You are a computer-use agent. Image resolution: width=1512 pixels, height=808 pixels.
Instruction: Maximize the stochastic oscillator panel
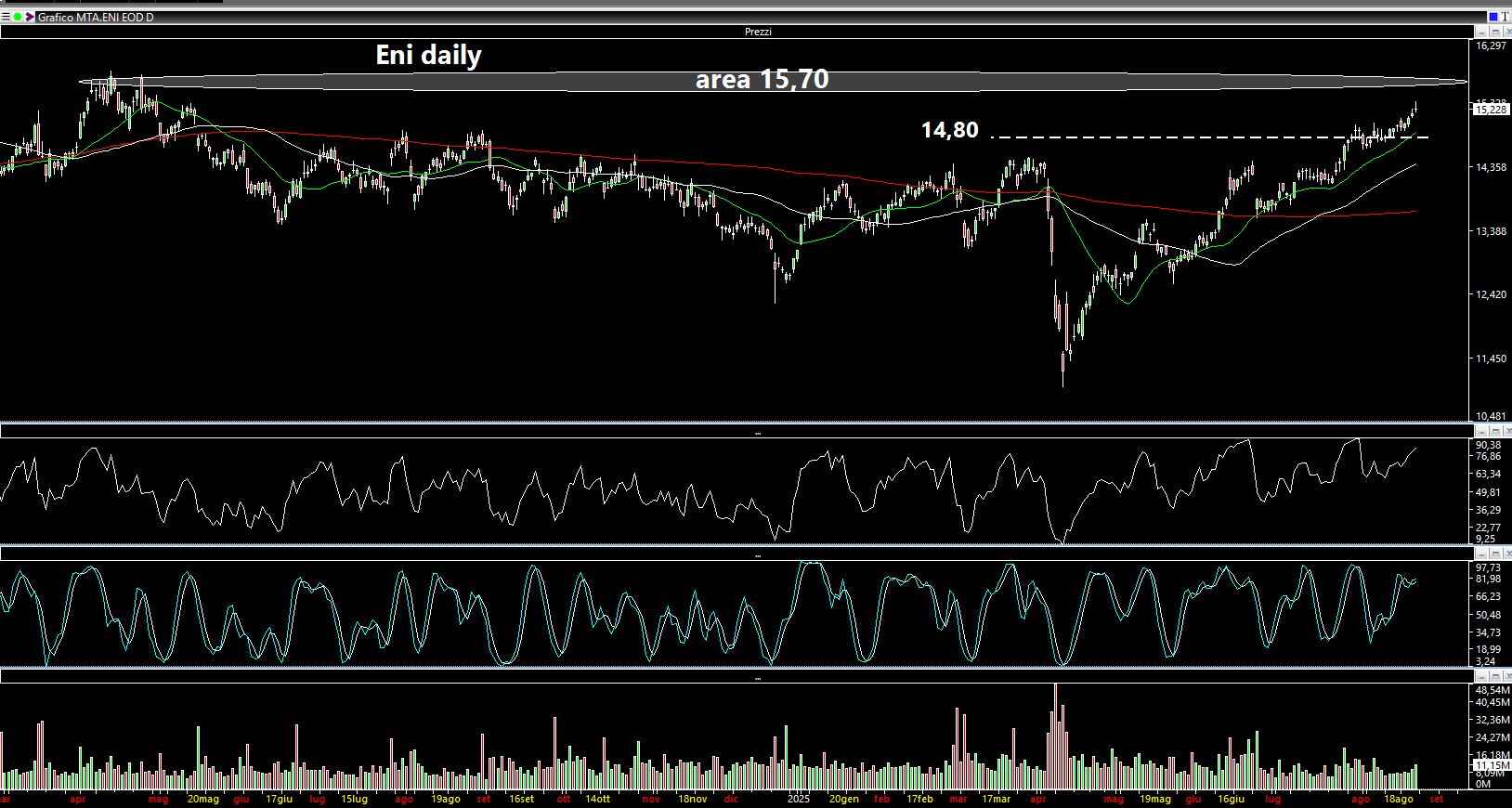coord(1495,554)
